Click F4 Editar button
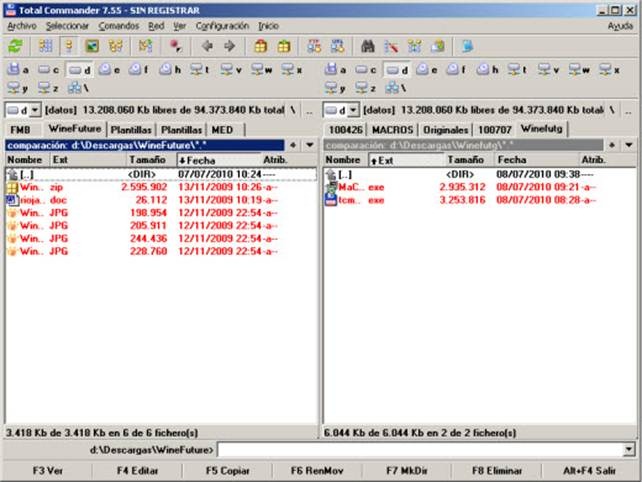Screen dimensions: 642x482 tap(138, 471)
